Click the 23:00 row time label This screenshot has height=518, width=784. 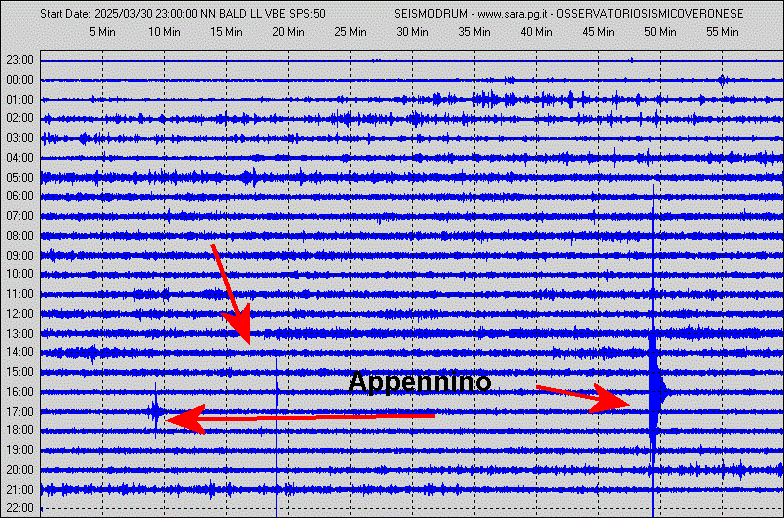coord(20,60)
